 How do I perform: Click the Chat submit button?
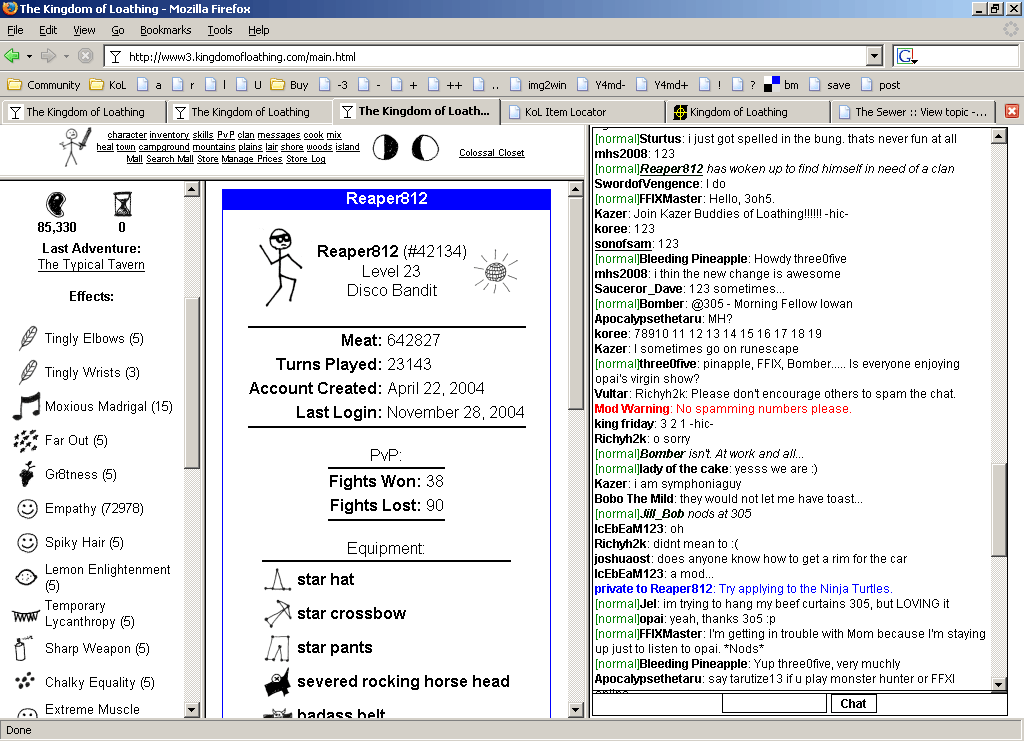point(853,703)
